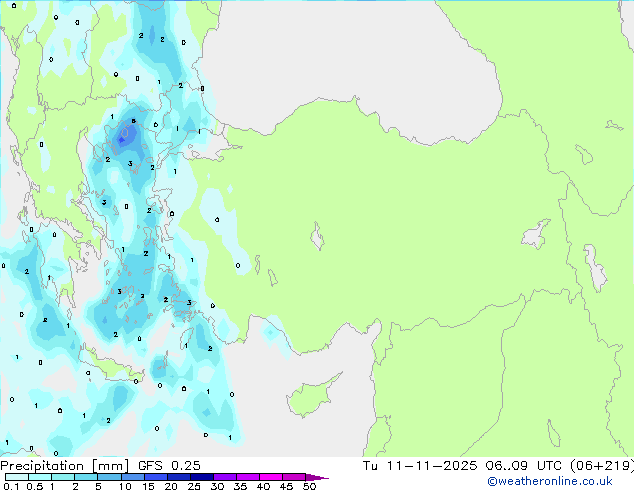Image resolution: width=634 pixels, height=490 pixels.
Task: Click the "30" legend value label
Action: tap(217, 486)
